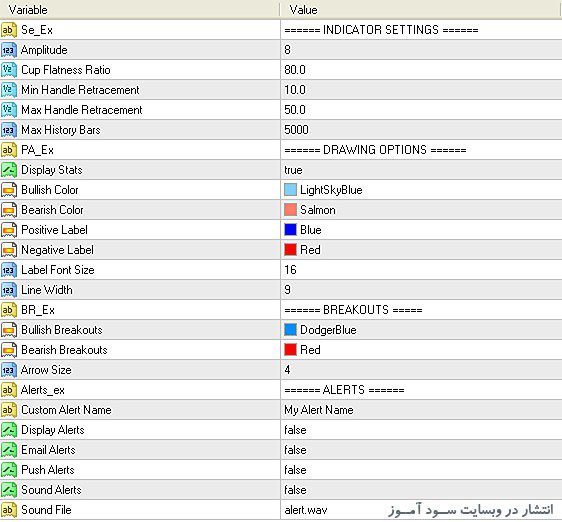Edit the Max History Bars value 5000
562x522 pixels.
tap(421, 130)
